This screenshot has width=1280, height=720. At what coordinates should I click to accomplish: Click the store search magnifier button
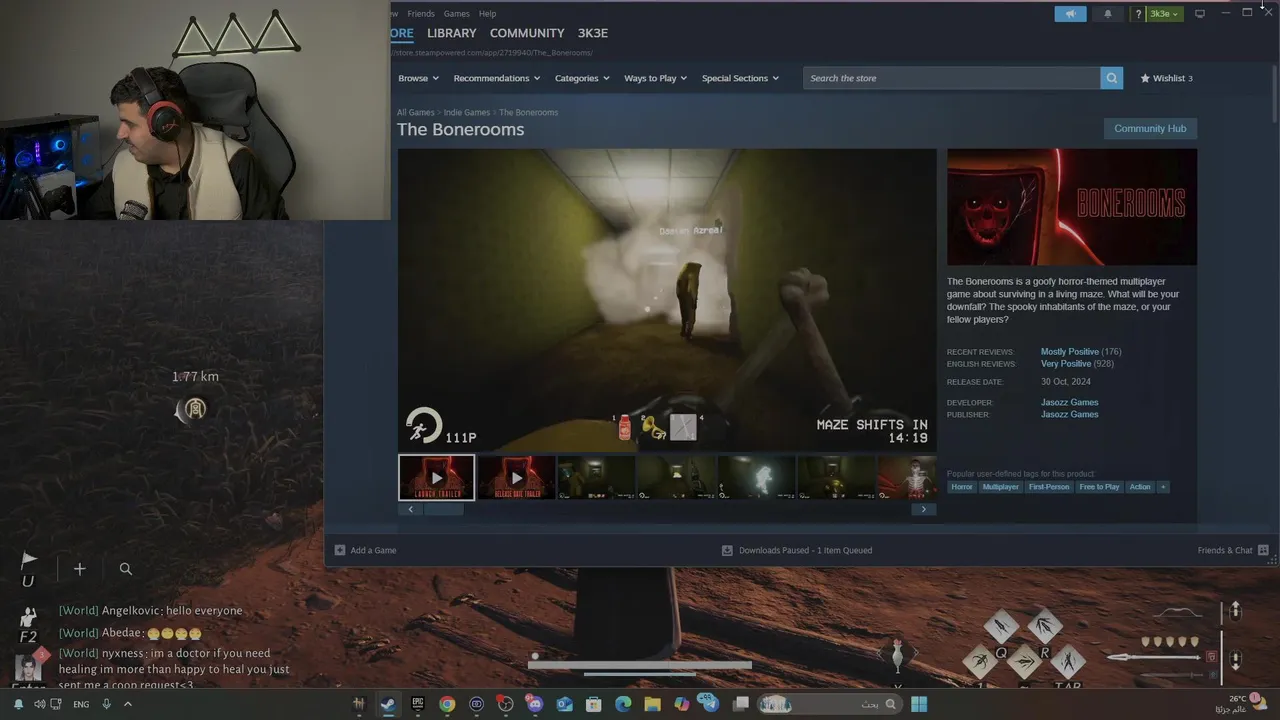tap(1111, 78)
